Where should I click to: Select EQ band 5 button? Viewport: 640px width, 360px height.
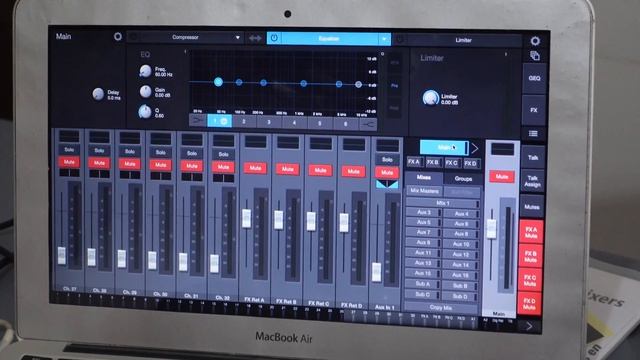click(x=320, y=123)
